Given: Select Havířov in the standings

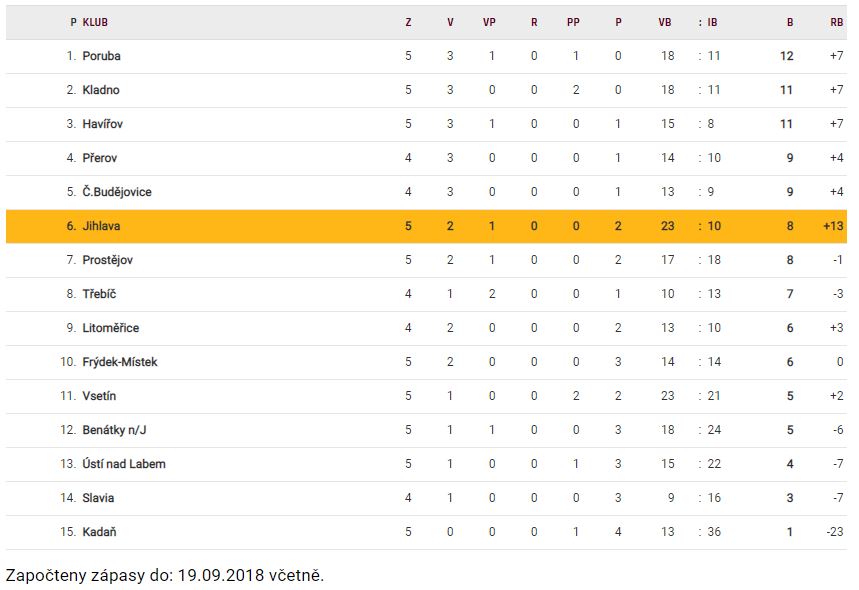Looking at the screenshot, I should click(x=103, y=124).
